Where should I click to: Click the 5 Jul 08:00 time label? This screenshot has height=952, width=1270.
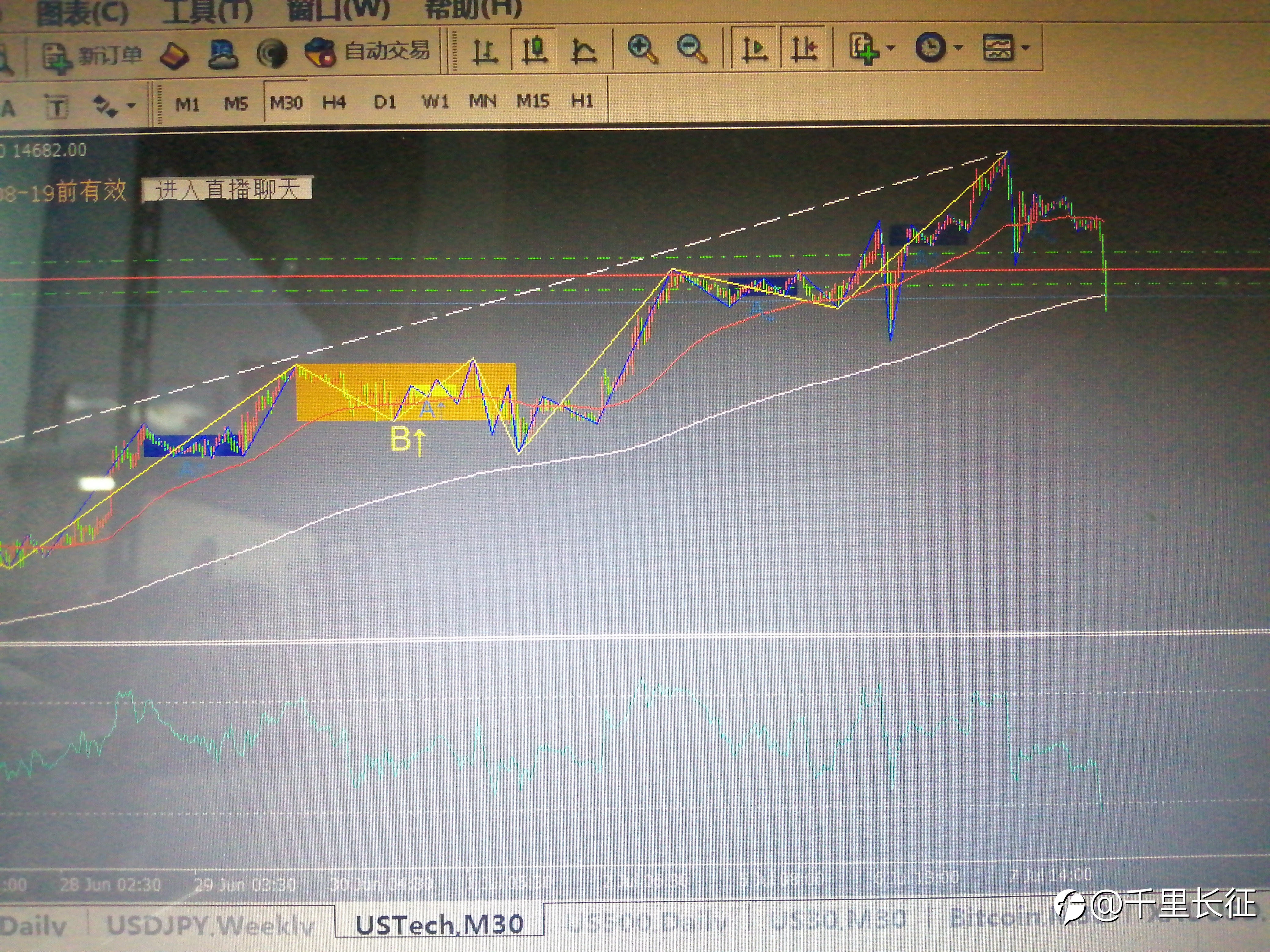pyautogui.click(x=782, y=878)
